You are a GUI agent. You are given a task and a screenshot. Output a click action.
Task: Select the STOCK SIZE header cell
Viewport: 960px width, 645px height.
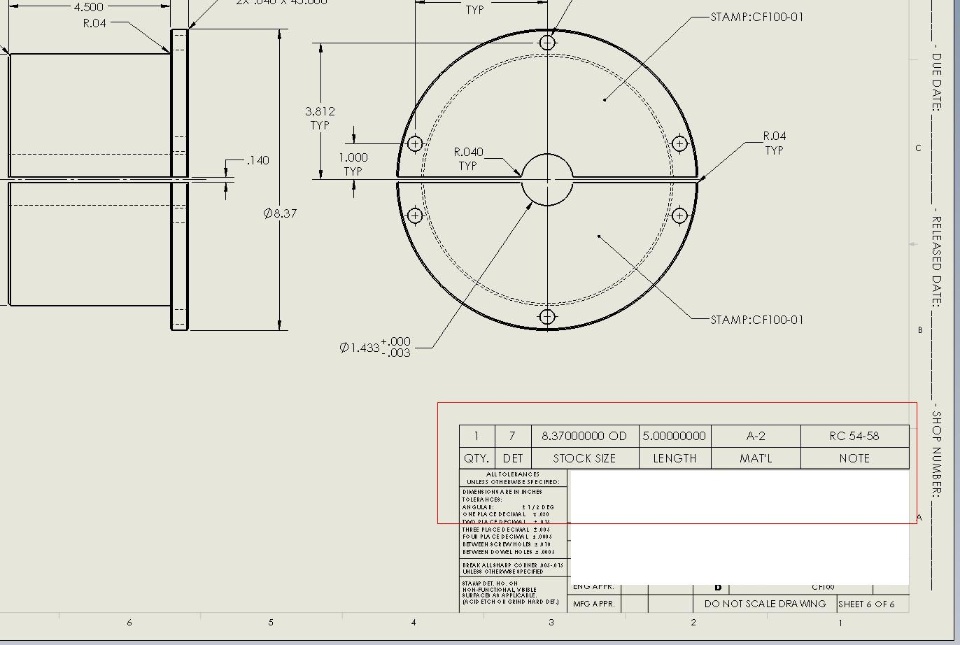pos(585,458)
